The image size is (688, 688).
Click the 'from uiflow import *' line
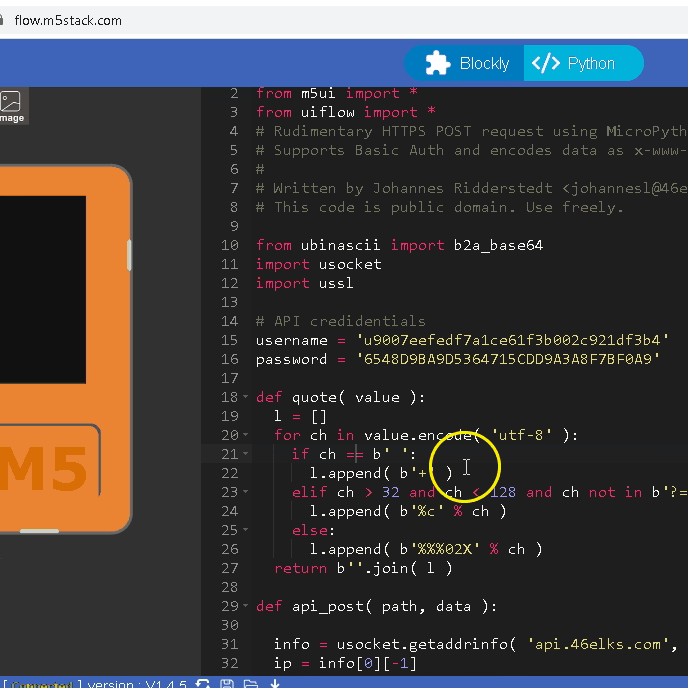[346, 112]
